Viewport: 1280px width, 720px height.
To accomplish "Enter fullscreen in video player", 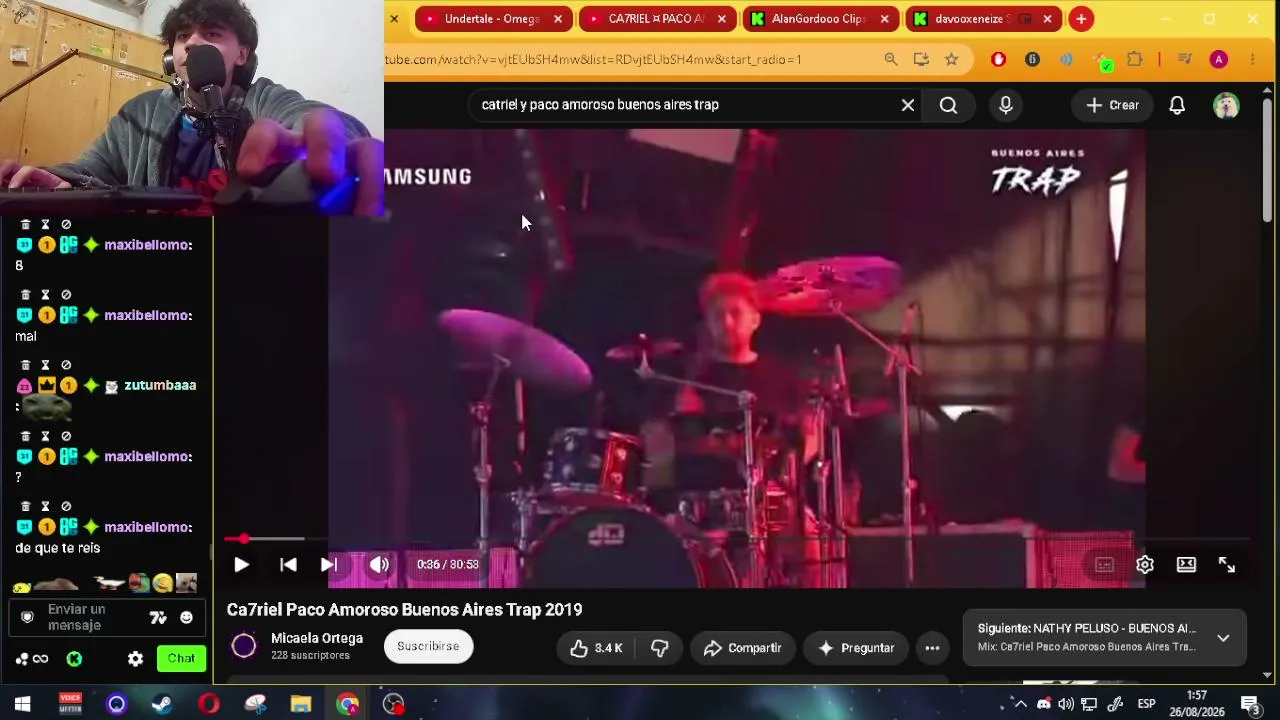I will (1227, 565).
